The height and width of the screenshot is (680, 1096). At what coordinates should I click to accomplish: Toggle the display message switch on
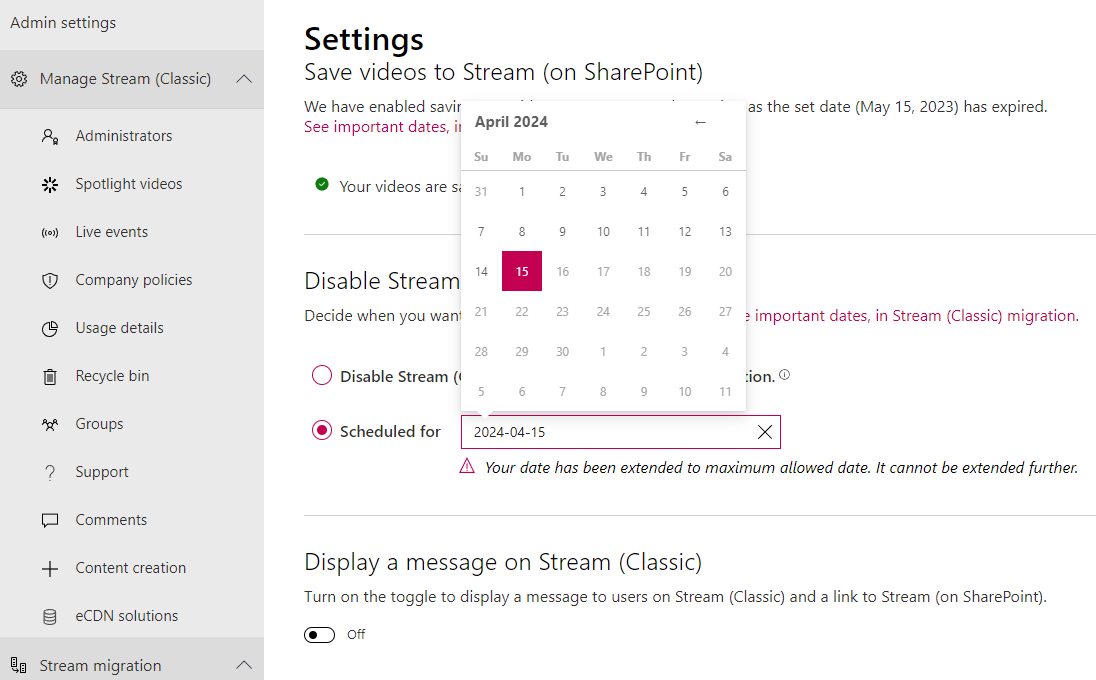(320, 635)
